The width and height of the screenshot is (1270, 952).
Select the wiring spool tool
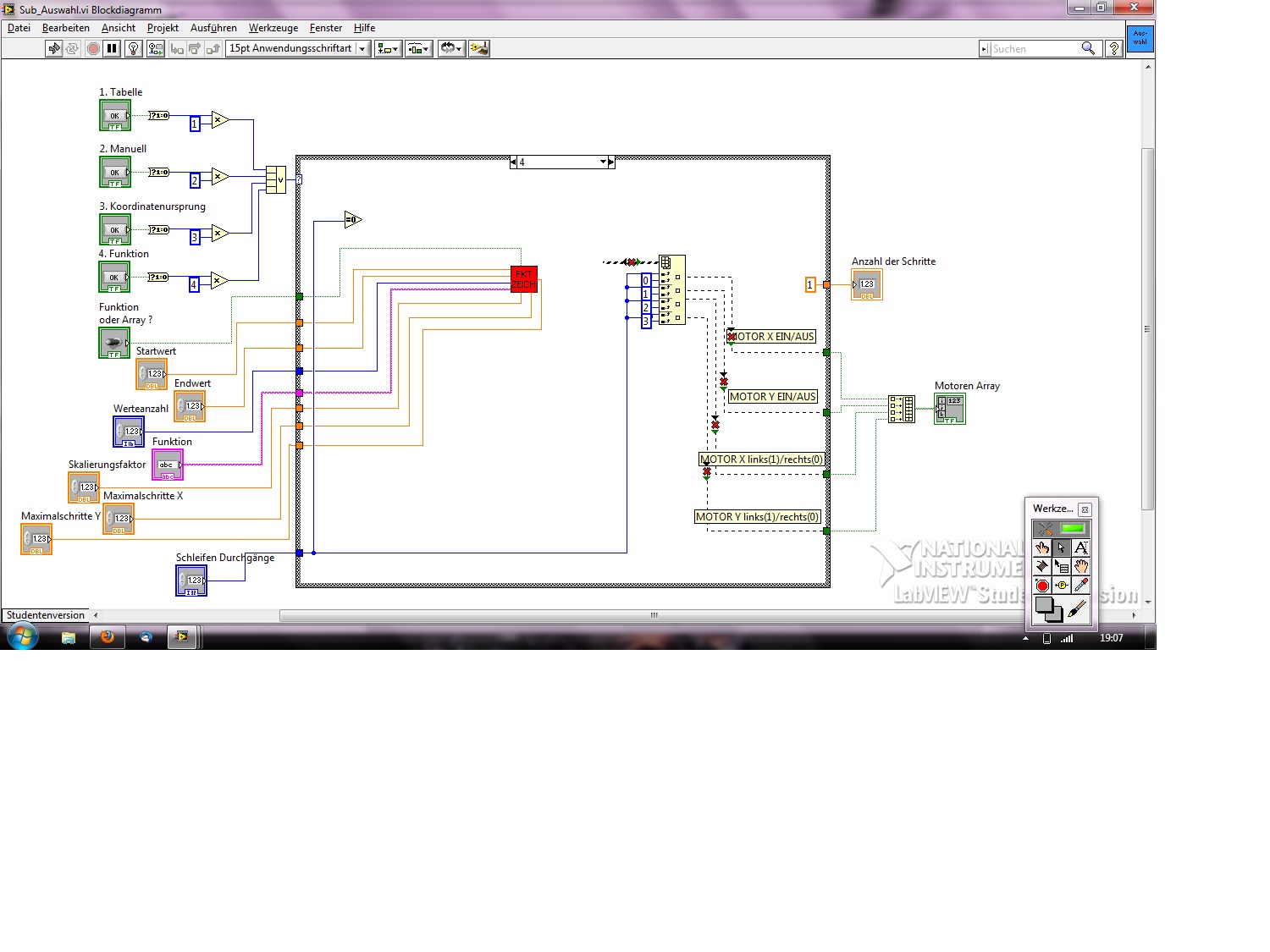coord(1042,566)
